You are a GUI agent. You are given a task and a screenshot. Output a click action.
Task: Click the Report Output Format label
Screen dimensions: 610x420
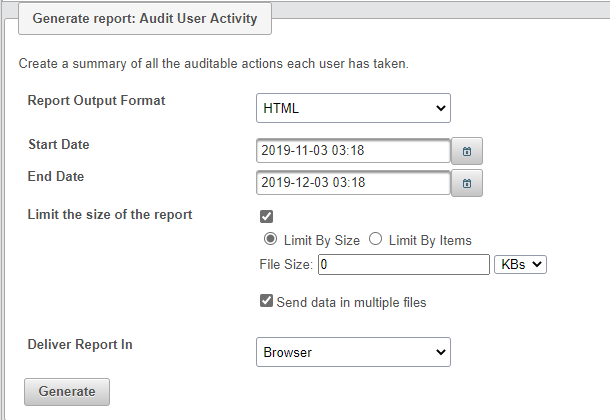96,101
